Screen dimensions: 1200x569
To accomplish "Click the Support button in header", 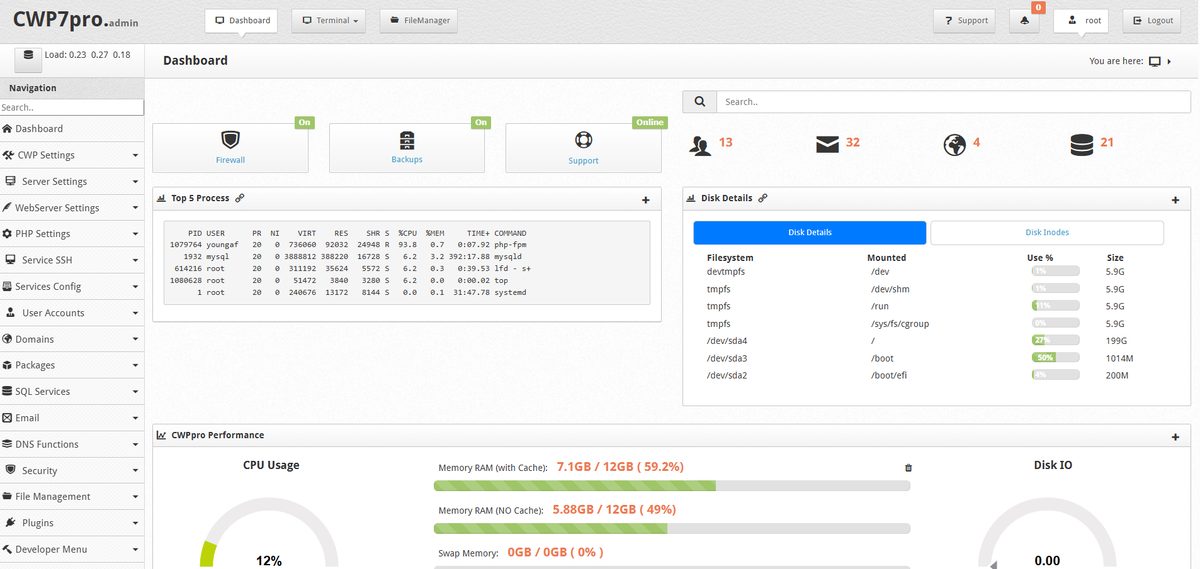I will 965,20.
